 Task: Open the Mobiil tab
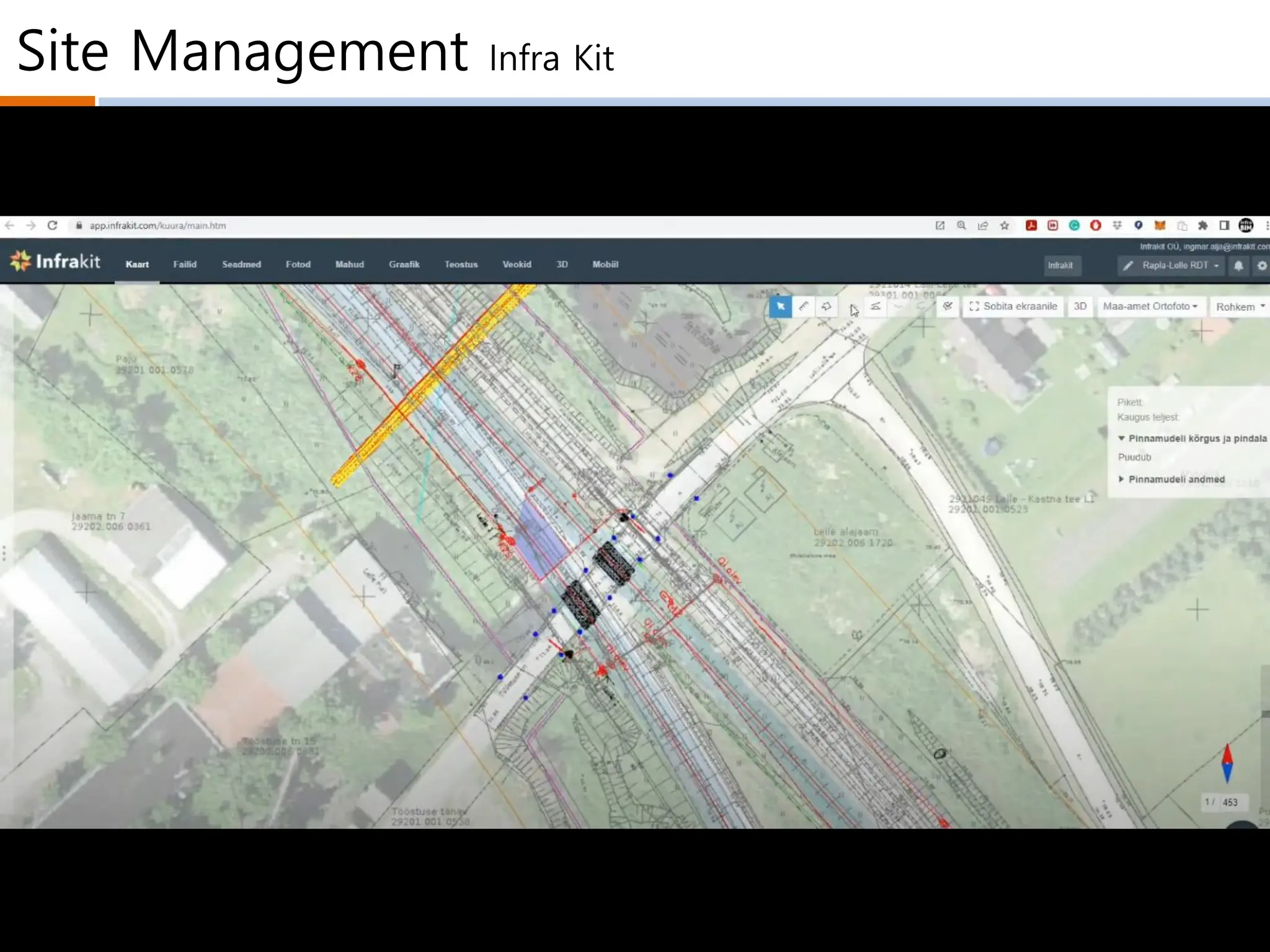coord(605,265)
